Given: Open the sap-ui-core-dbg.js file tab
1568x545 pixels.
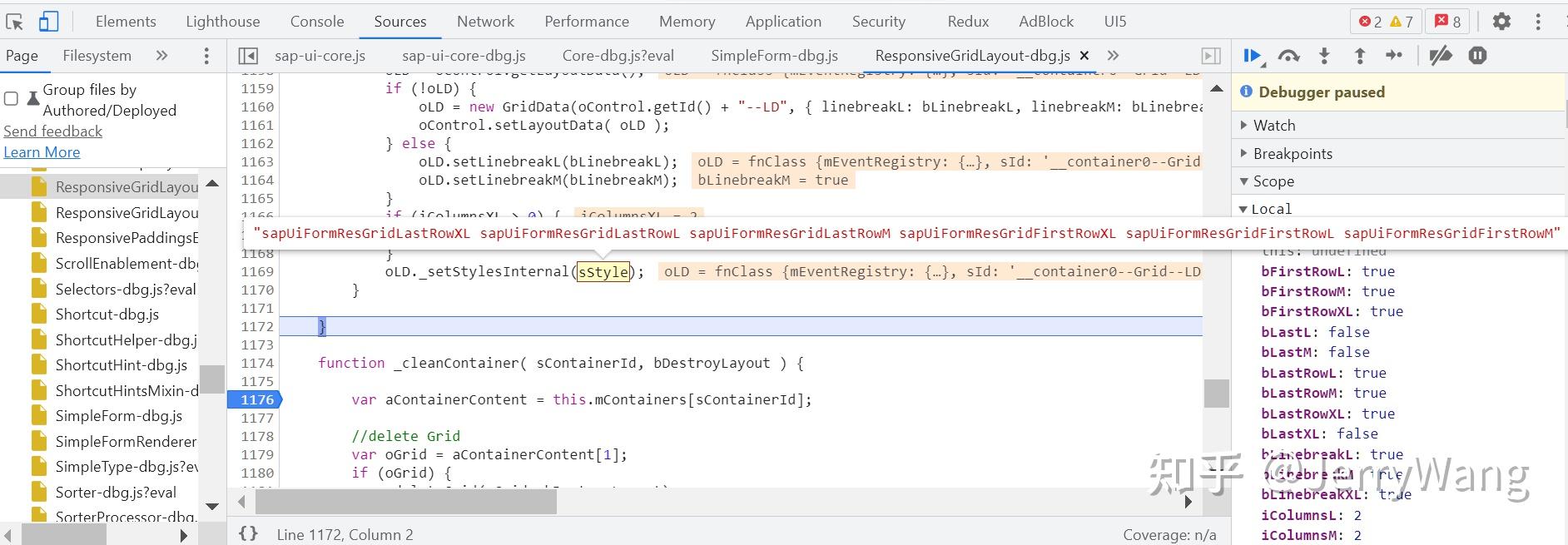Looking at the screenshot, I should pos(464,56).
